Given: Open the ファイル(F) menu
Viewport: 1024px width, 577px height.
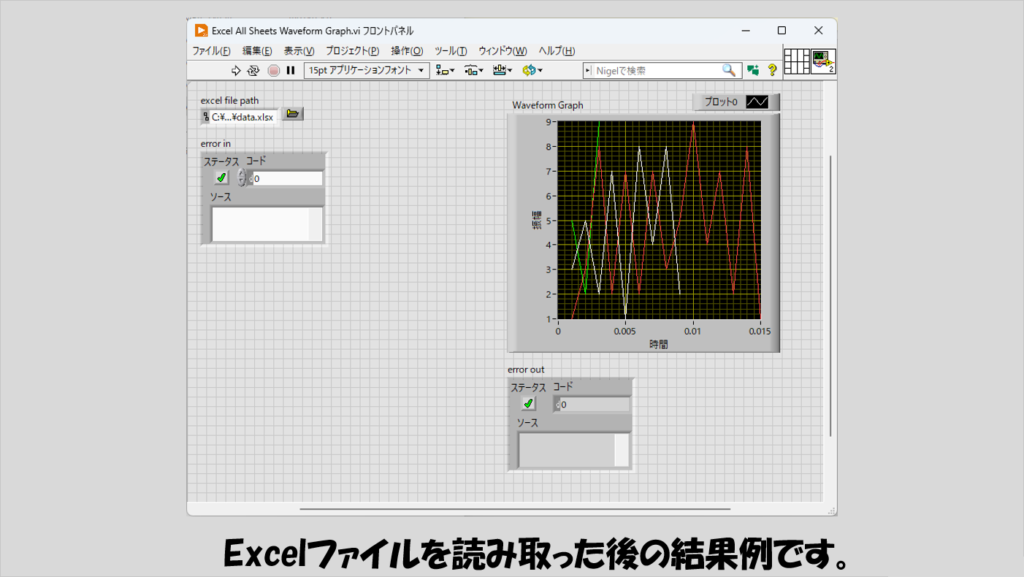Looking at the screenshot, I should (x=211, y=51).
